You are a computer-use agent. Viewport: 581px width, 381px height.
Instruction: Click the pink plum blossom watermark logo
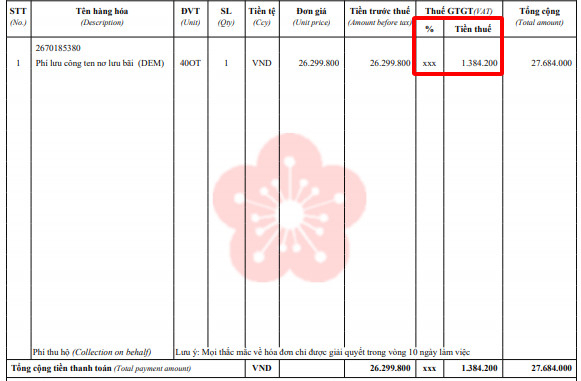(x=289, y=208)
